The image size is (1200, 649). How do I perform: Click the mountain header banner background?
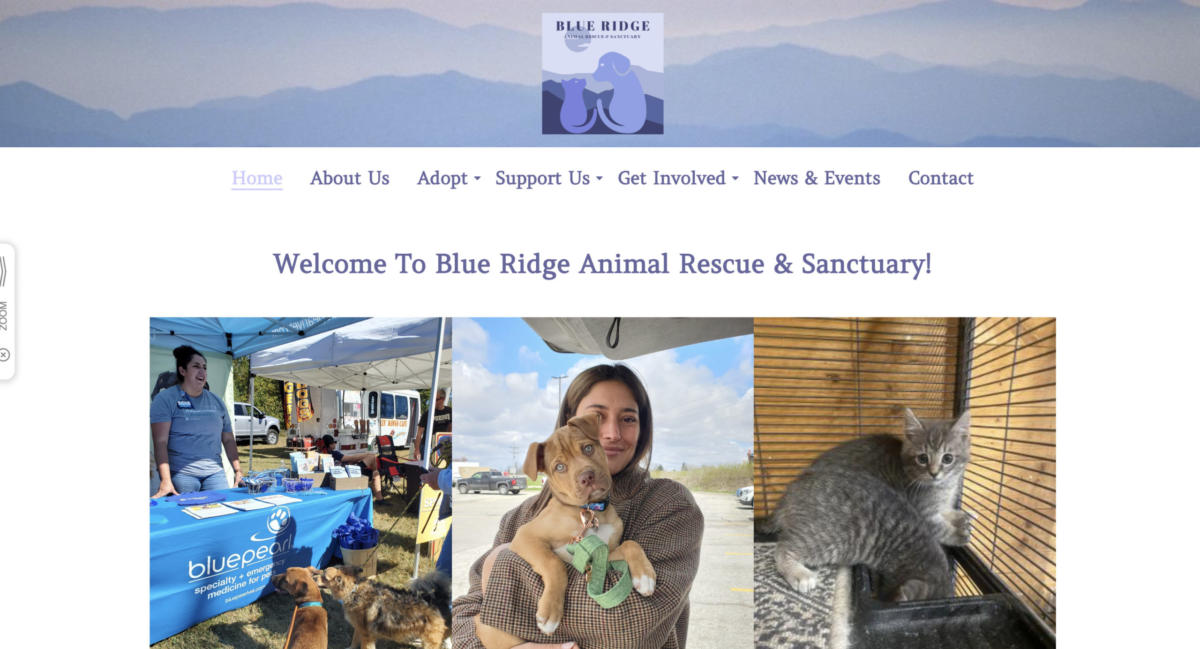pyautogui.click(x=900, y=73)
